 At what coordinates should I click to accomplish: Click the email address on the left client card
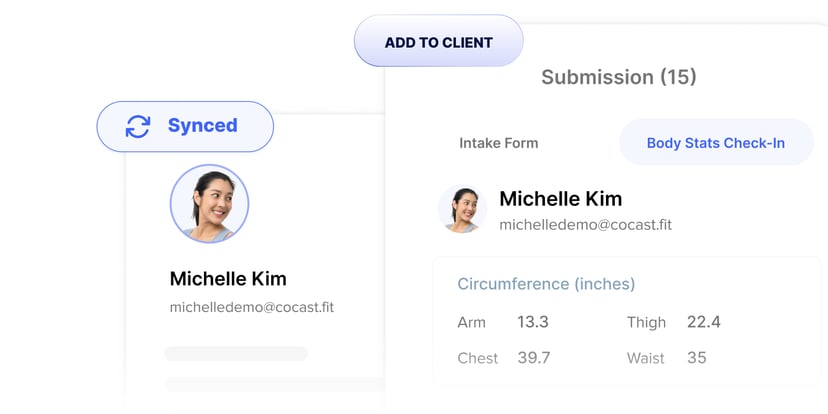[x=251, y=307]
